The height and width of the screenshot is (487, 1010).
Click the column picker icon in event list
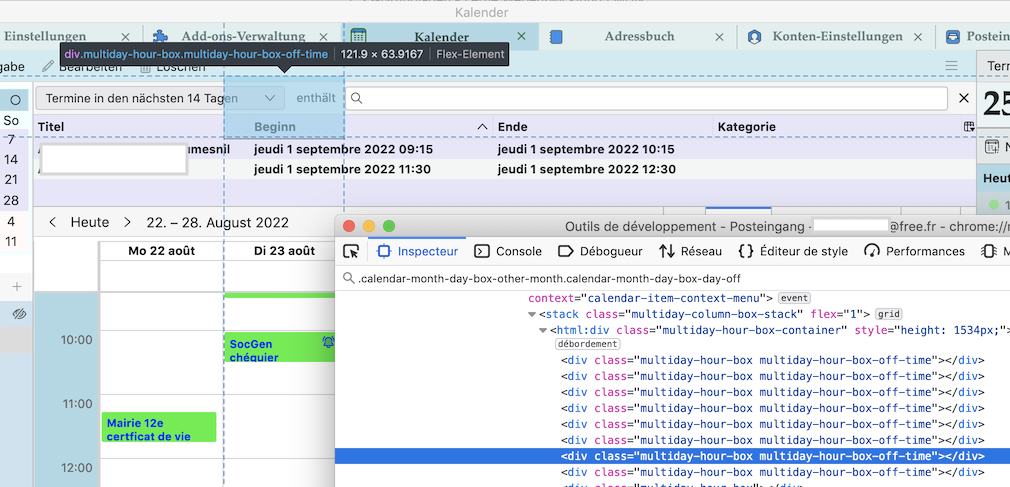pyautogui.click(x=968, y=127)
